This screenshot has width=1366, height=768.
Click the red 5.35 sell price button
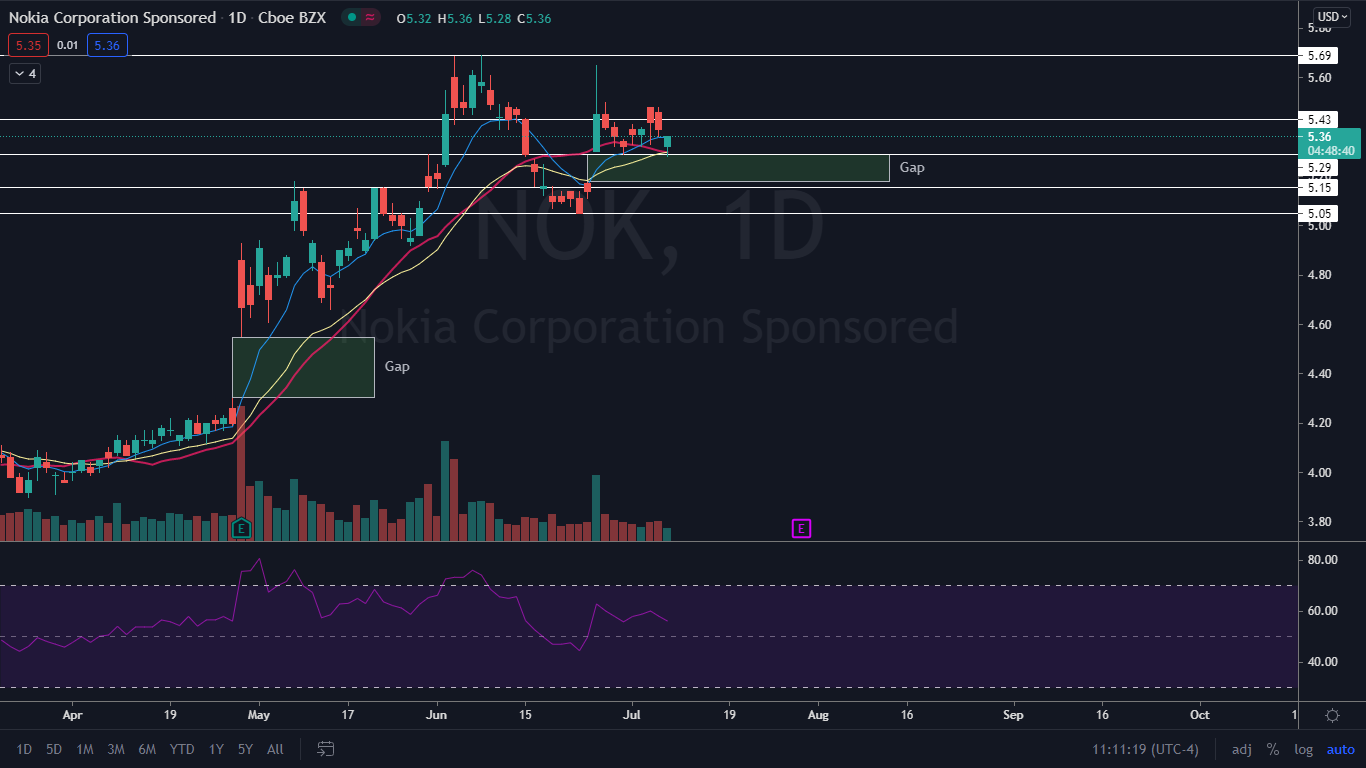(x=28, y=45)
